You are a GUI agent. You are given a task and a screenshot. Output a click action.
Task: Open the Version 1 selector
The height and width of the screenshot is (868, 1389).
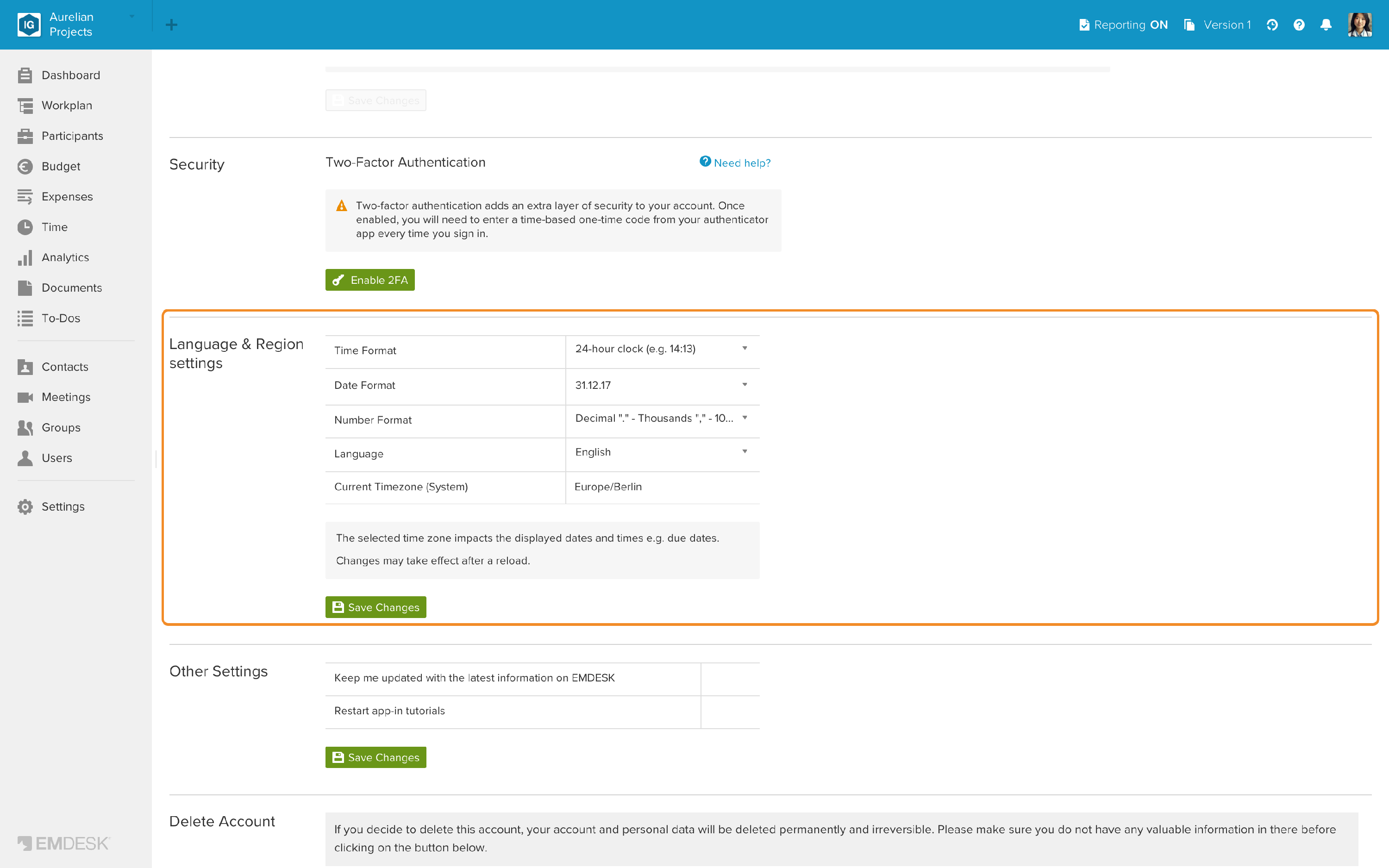pos(1217,25)
